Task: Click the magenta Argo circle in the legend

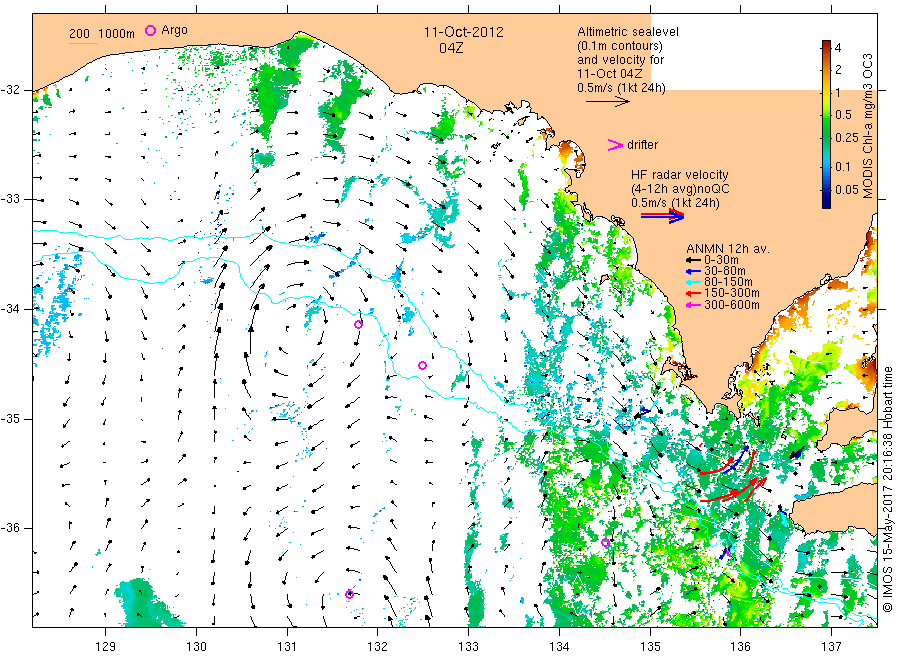Action: (x=150, y=30)
